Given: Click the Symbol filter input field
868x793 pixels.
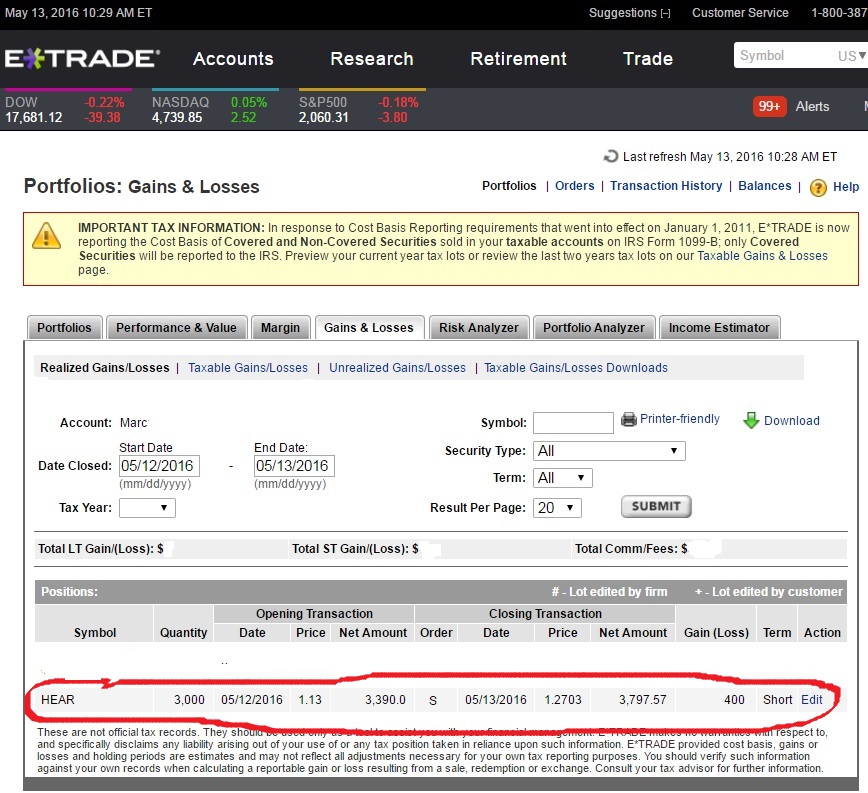Looking at the screenshot, I should [x=573, y=423].
